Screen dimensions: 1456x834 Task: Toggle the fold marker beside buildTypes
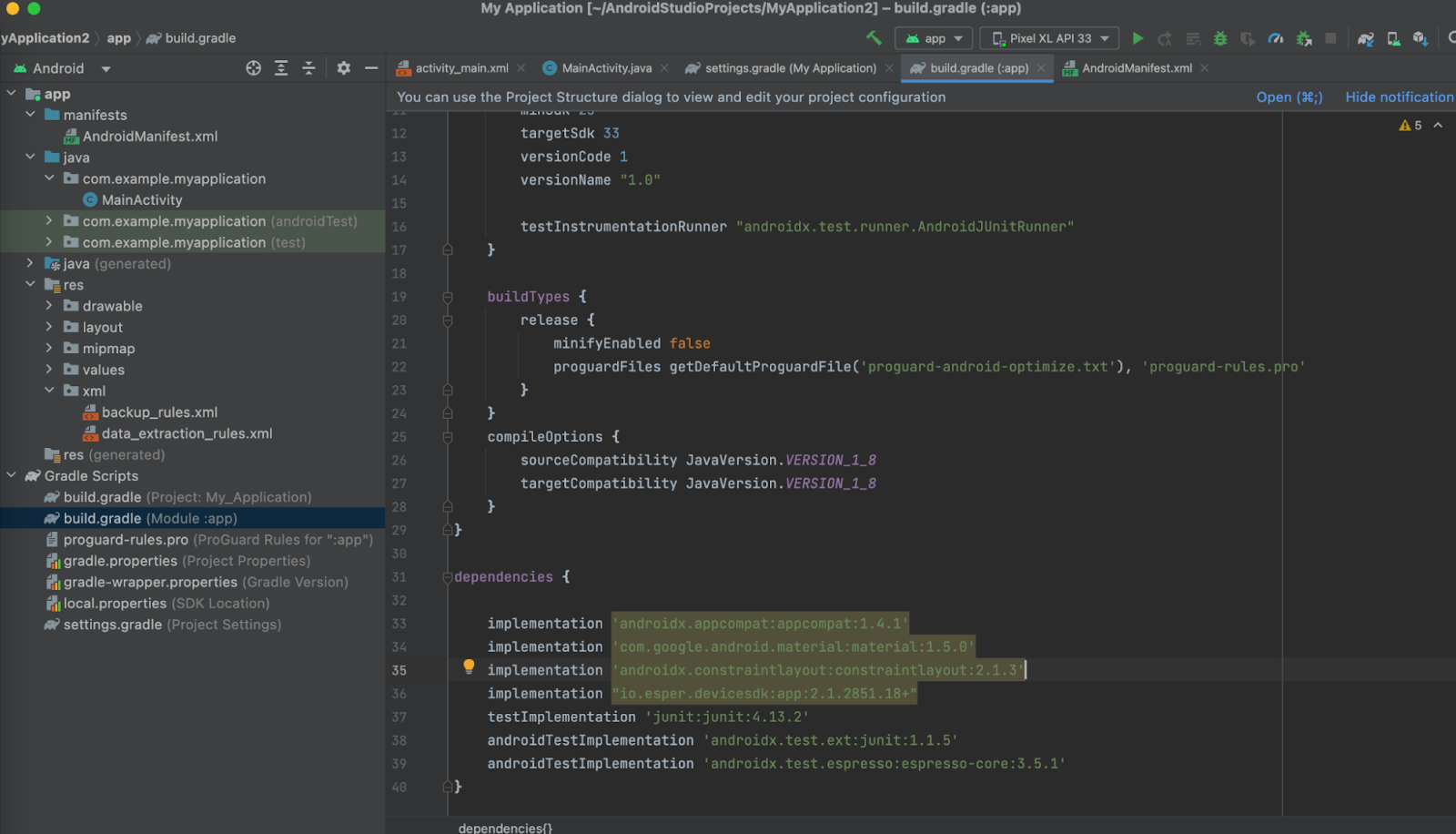448,297
